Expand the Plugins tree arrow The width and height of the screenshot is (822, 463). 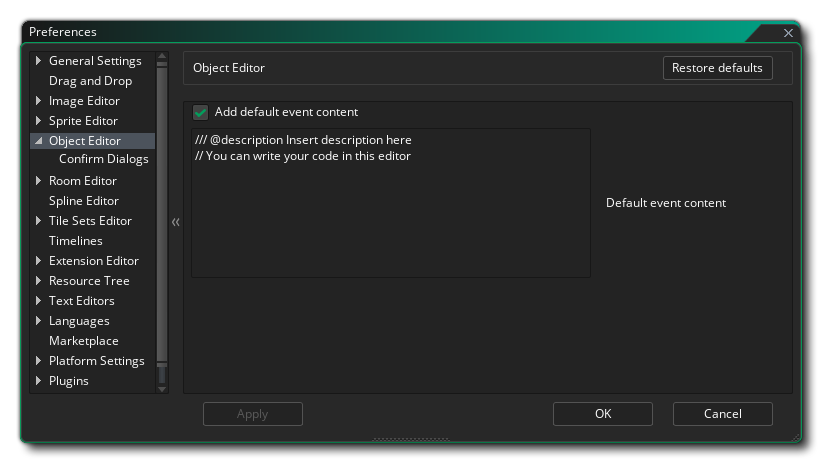pos(39,381)
